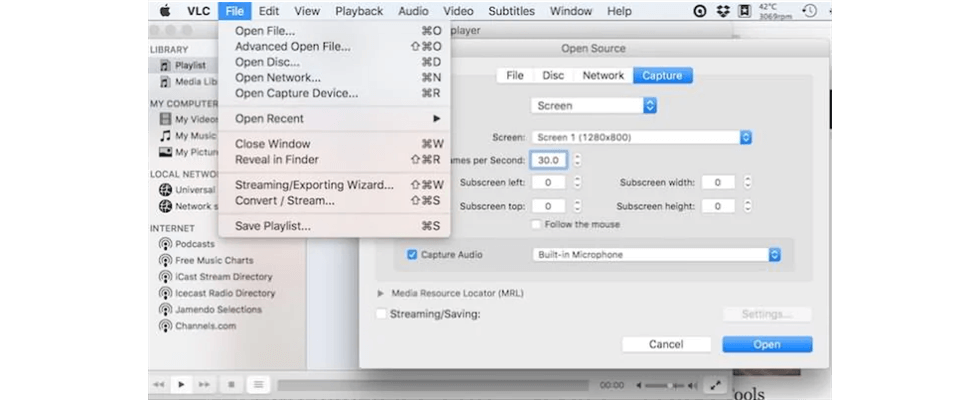The image size is (980, 400).
Task: Click the bookmark star menu bar icon
Action: (x=744, y=11)
